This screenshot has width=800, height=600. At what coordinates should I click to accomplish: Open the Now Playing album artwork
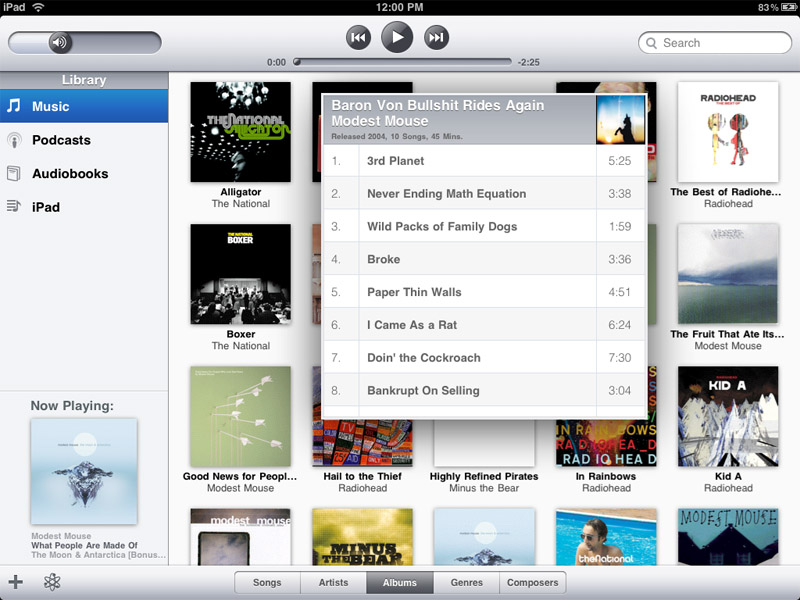(84, 471)
